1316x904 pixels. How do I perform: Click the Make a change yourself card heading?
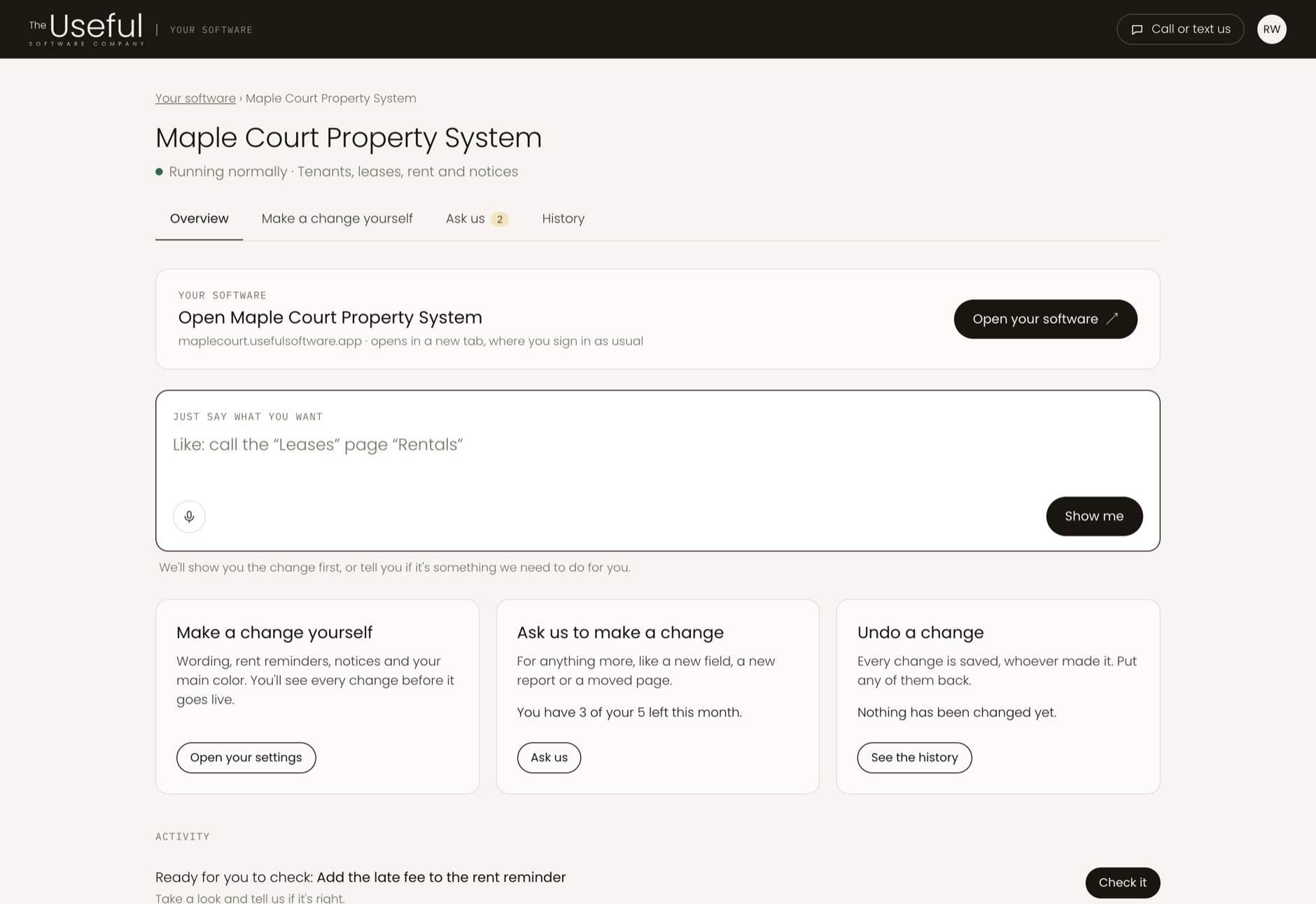coord(274,633)
